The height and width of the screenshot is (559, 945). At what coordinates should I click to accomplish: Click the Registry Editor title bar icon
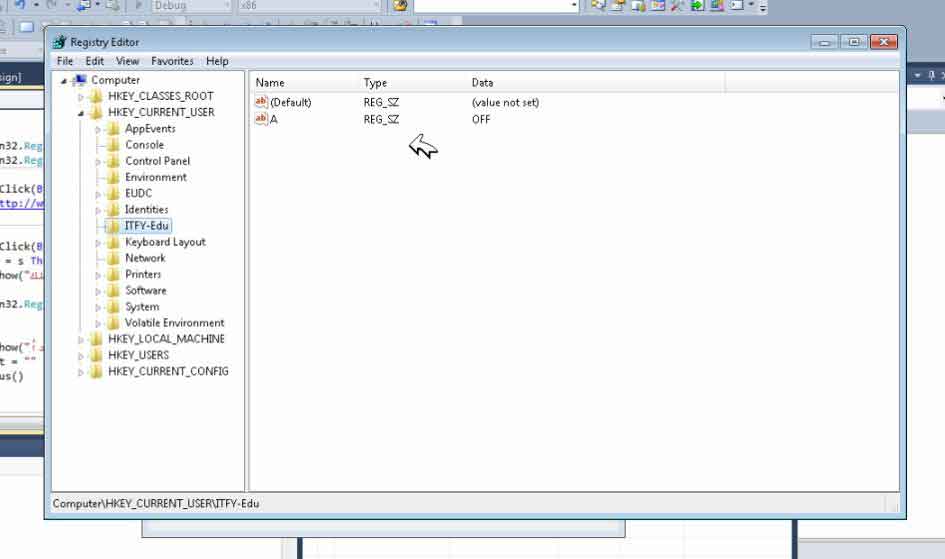pos(58,42)
